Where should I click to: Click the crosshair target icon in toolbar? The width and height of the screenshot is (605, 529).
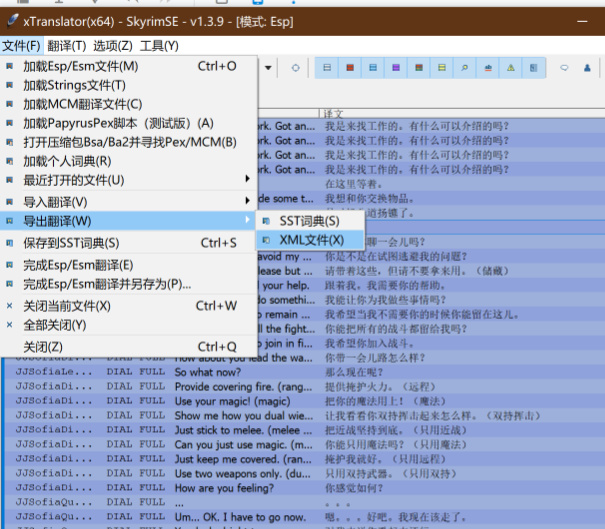click(x=295, y=68)
